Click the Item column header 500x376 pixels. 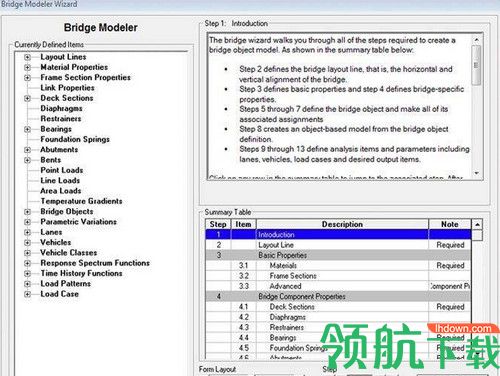[x=243, y=224]
